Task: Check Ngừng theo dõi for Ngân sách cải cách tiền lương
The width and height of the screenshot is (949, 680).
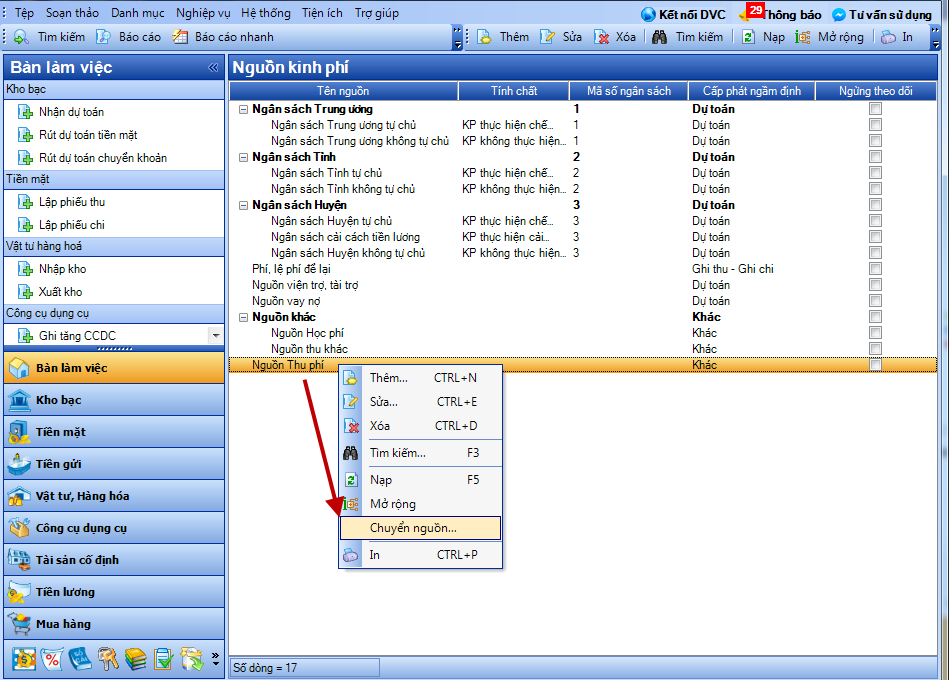Action: (x=875, y=237)
